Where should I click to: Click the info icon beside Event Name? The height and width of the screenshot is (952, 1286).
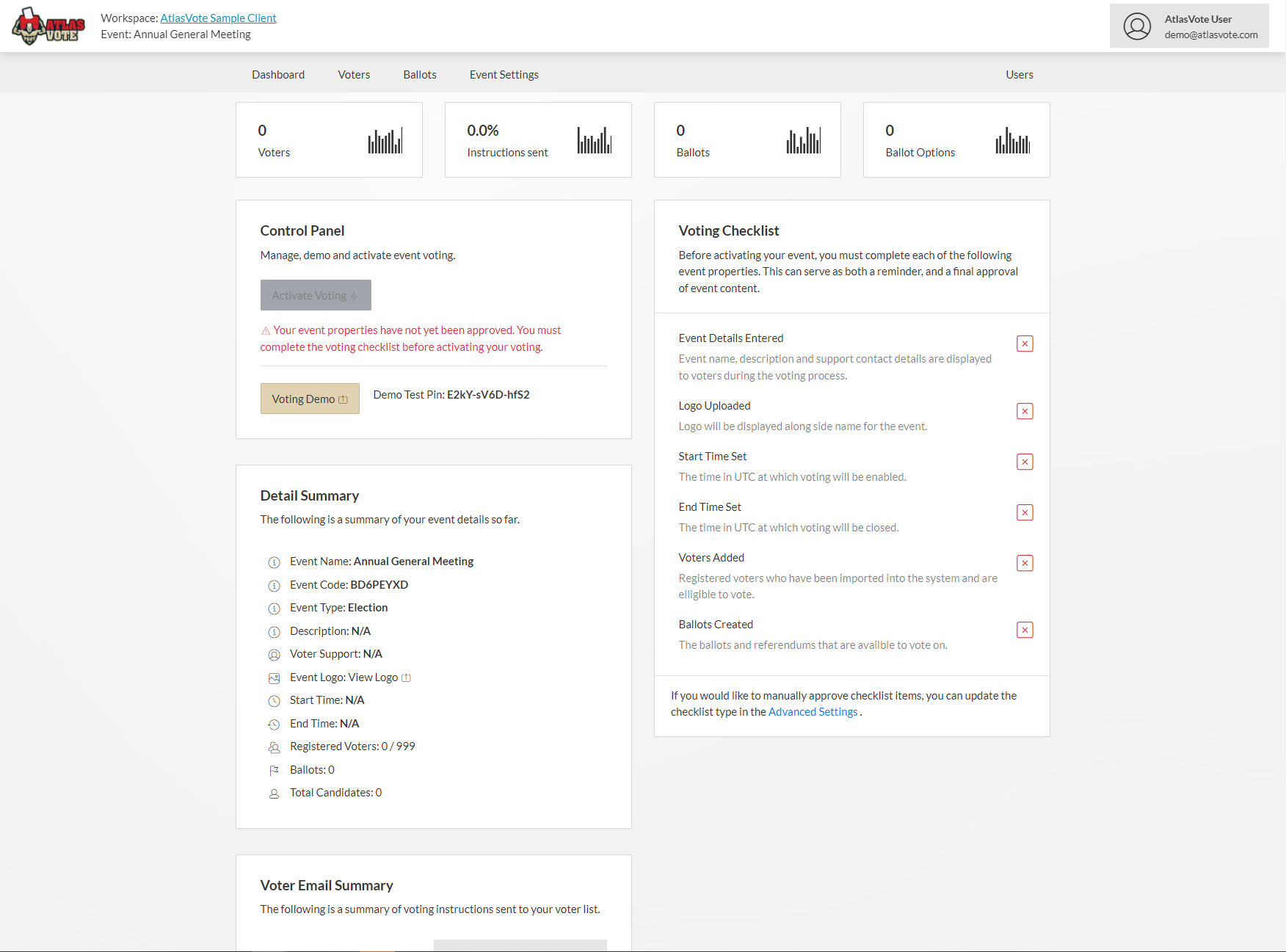[274, 562]
